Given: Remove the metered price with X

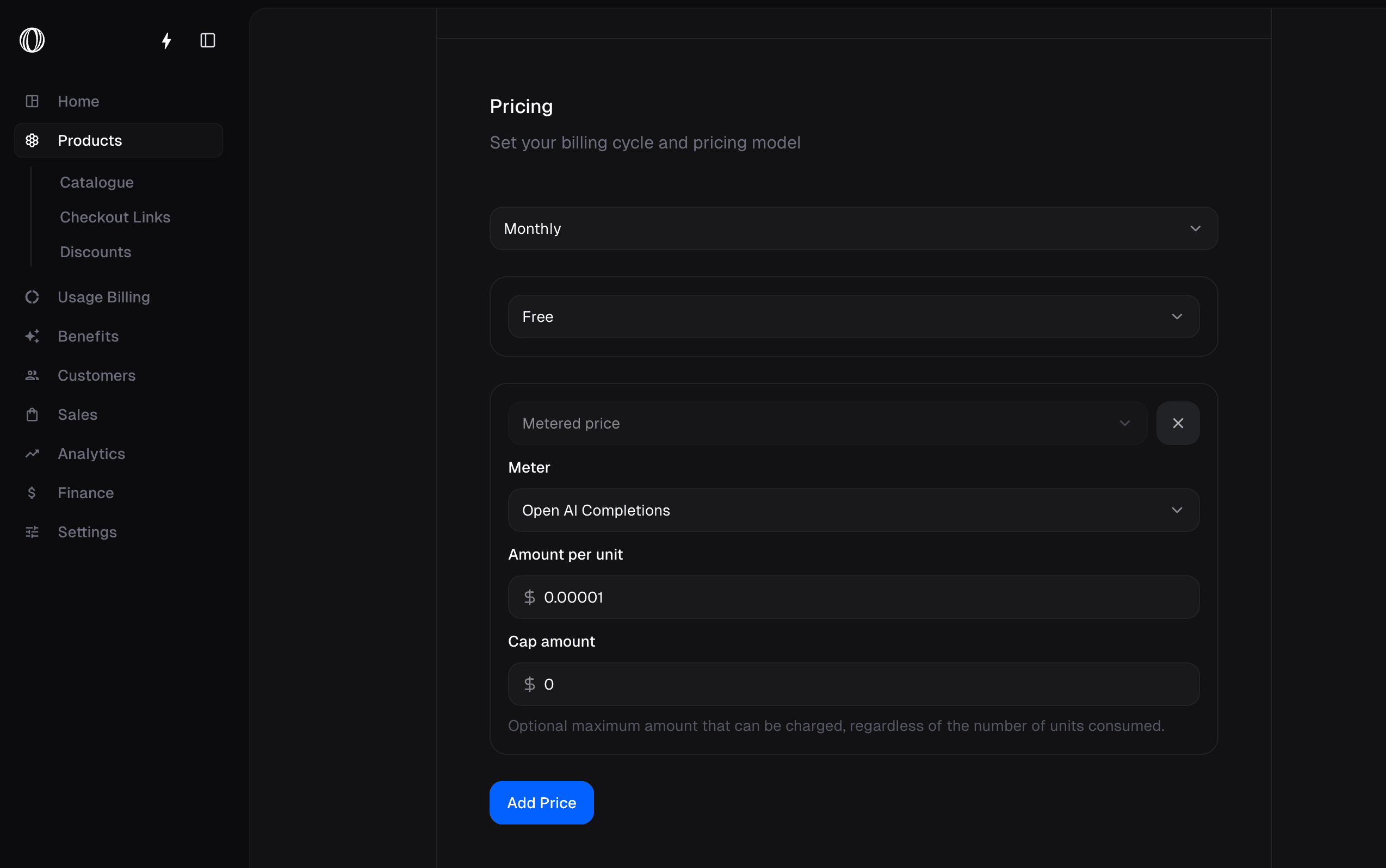Looking at the screenshot, I should point(1178,423).
